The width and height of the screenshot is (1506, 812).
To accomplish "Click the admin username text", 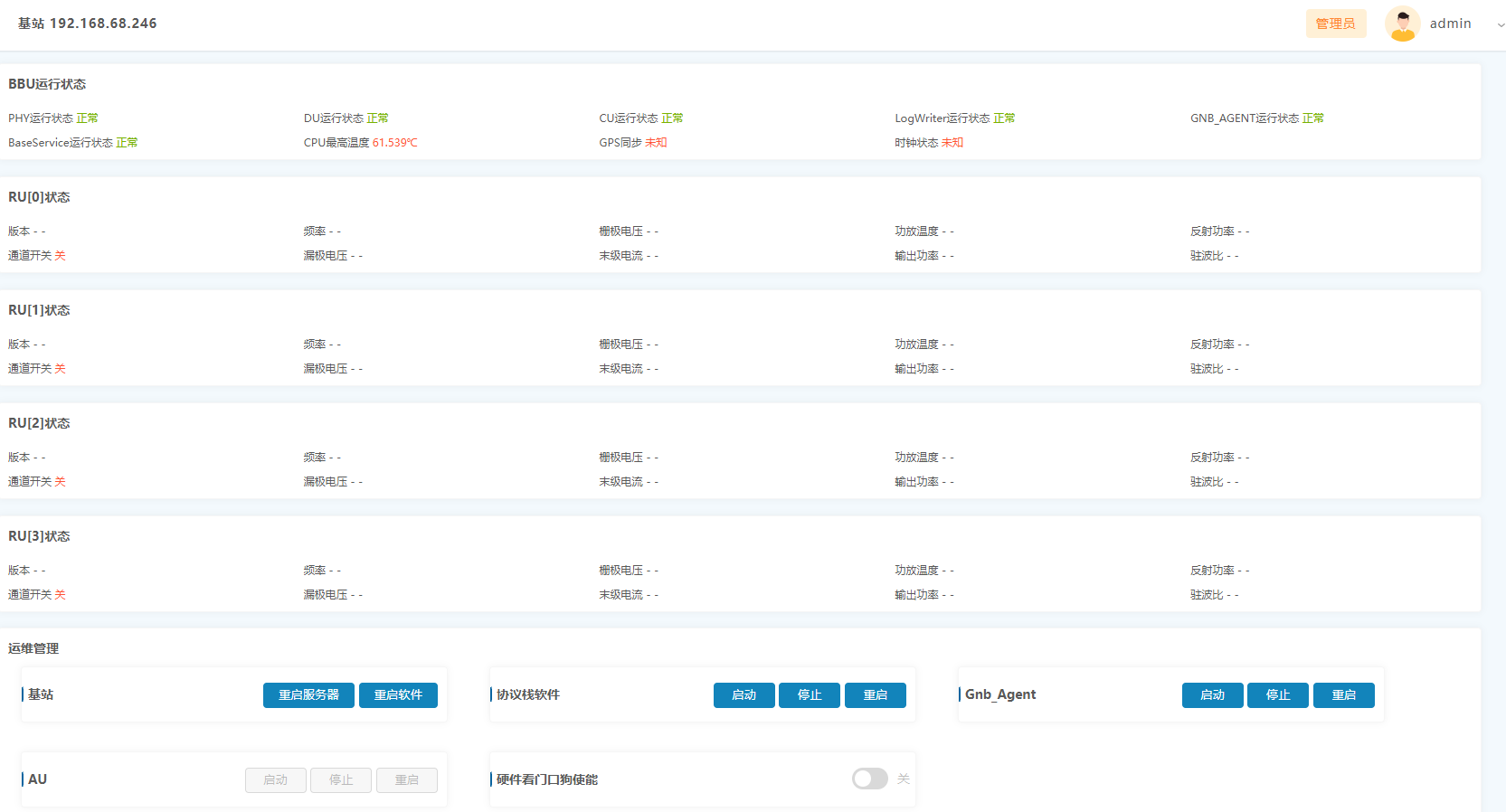I will point(1450,24).
